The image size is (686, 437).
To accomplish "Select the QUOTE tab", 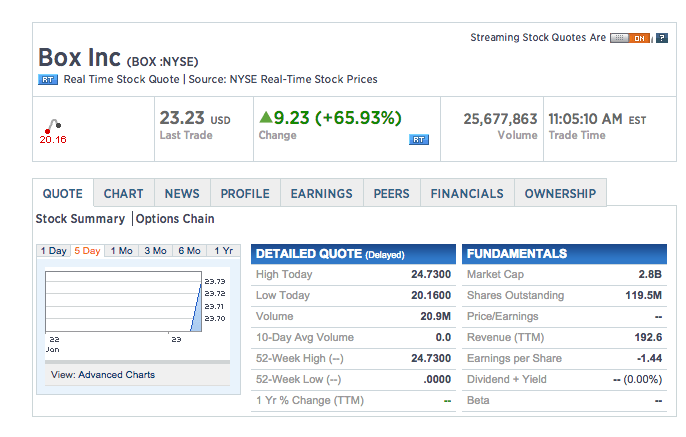I will click(63, 193).
